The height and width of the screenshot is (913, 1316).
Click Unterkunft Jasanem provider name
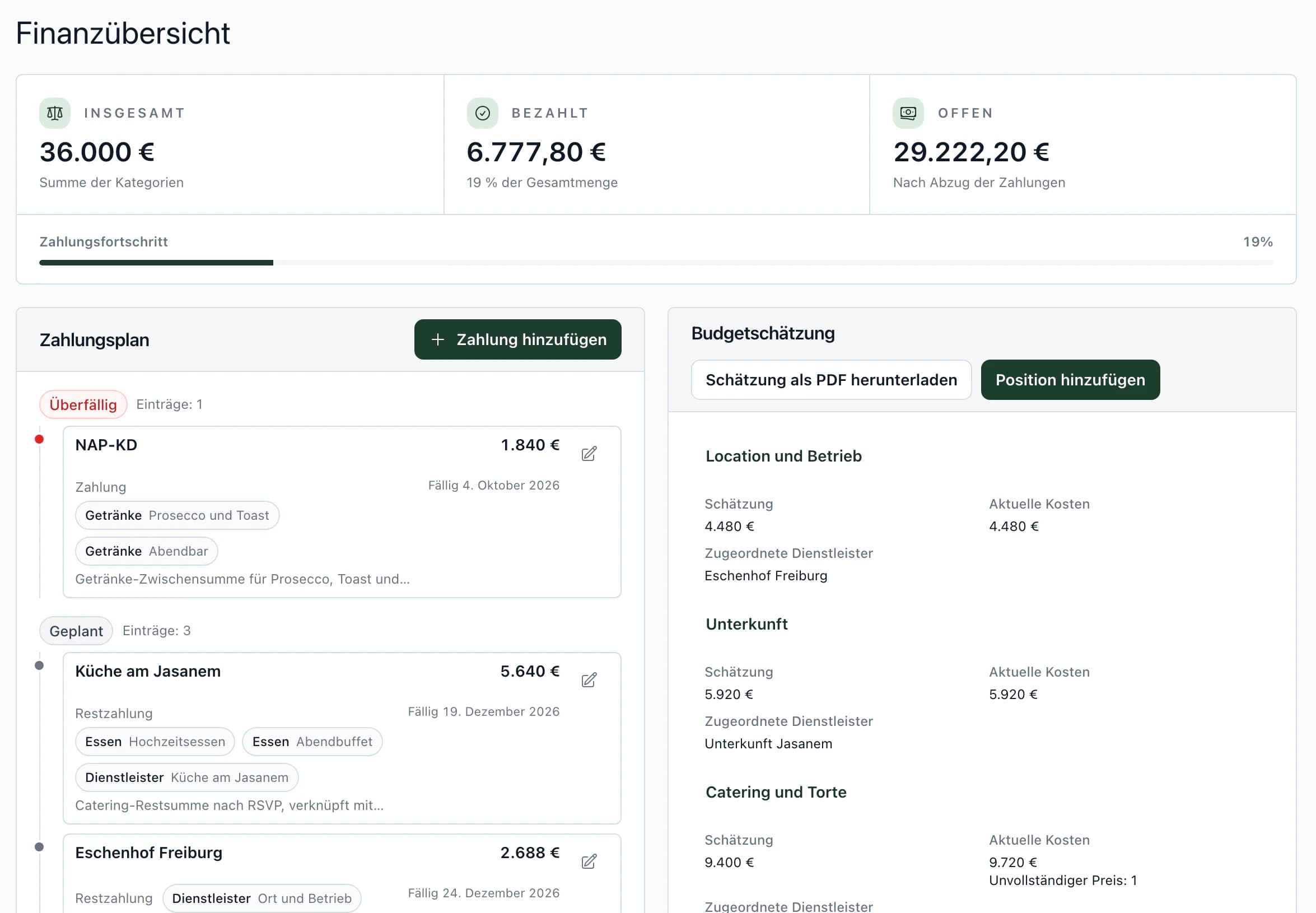768,744
